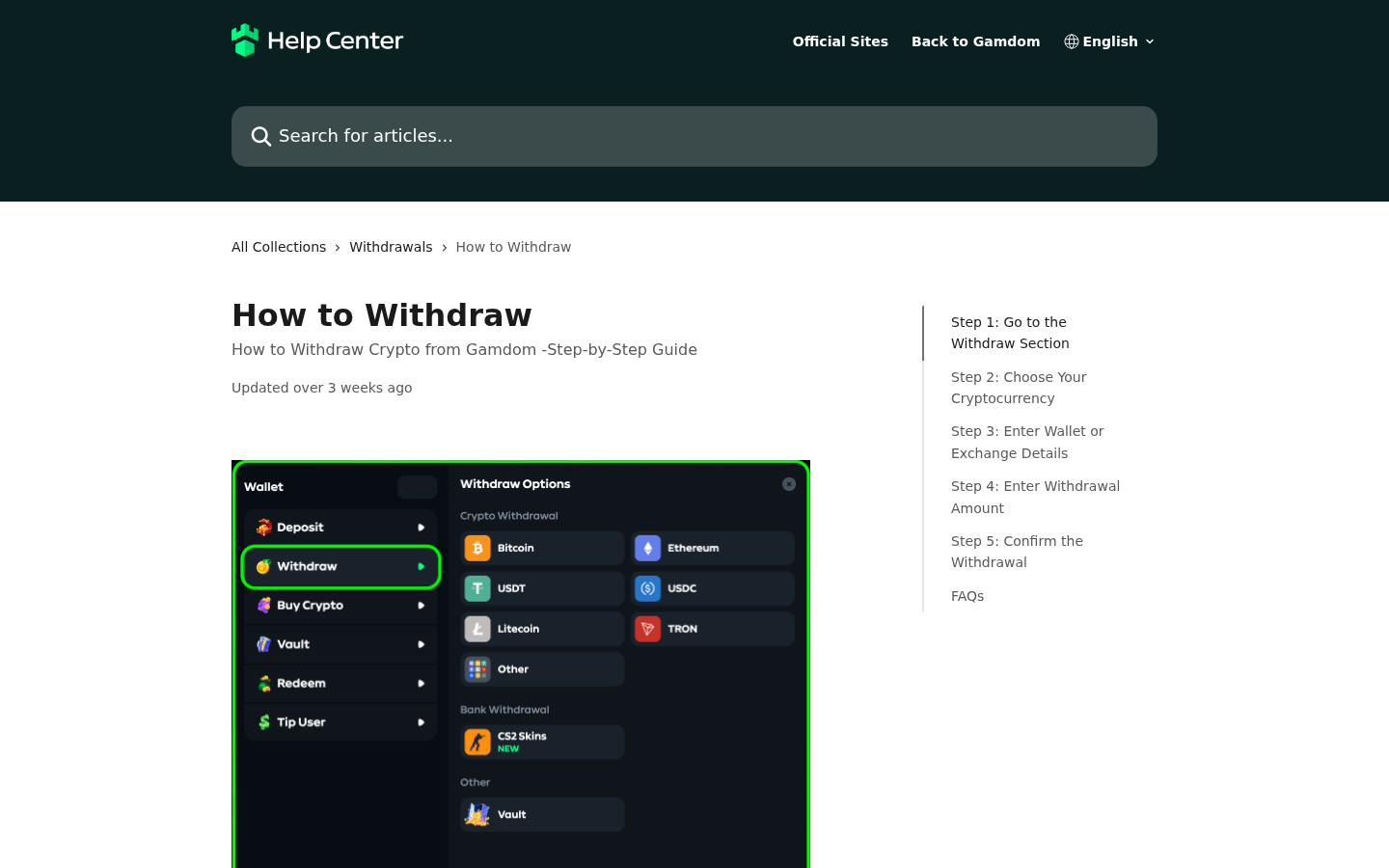Click the arrow on the Deposit row

pos(421,528)
